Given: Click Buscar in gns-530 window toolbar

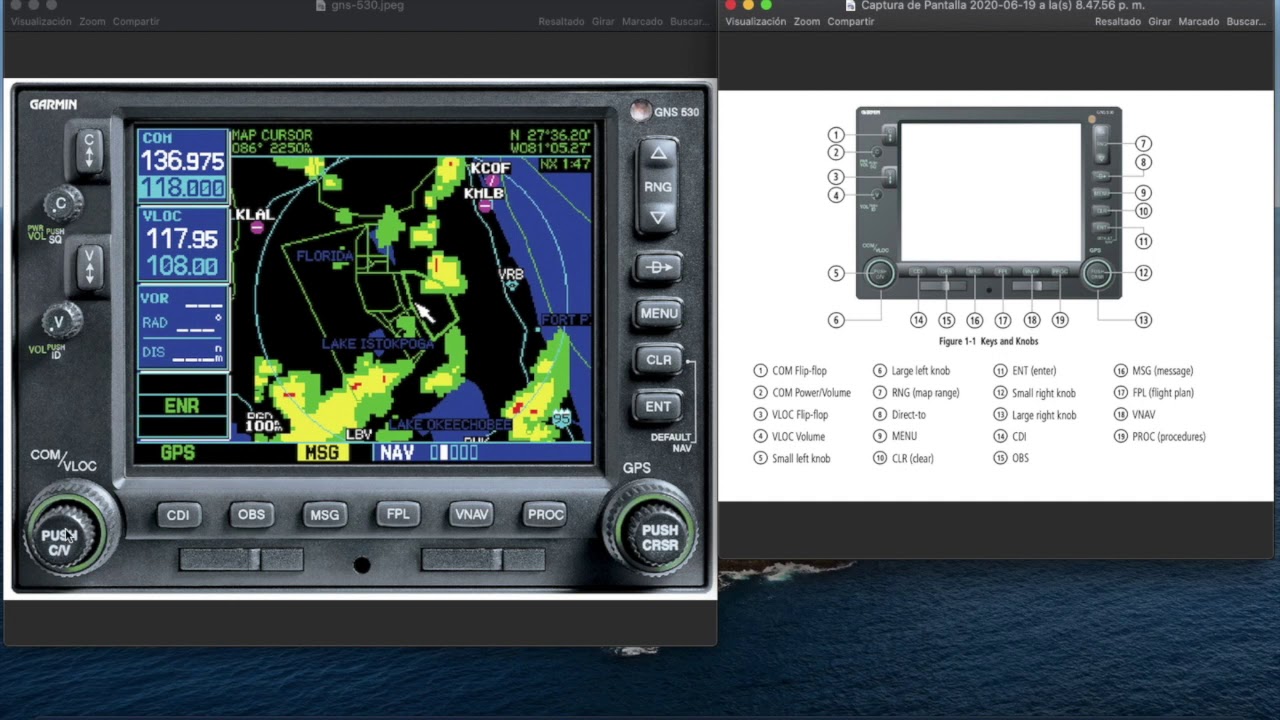Looking at the screenshot, I should pos(688,21).
